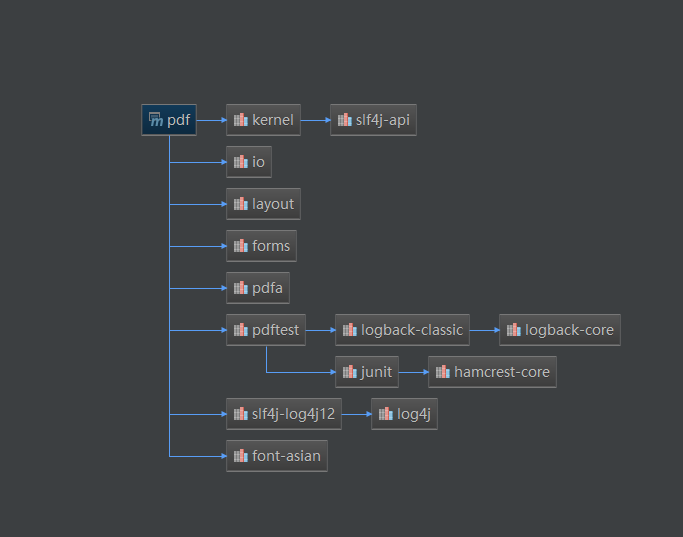Viewport: 683px width, 537px height.
Task: Select the pdf Maven module node
Action: tap(169, 120)
